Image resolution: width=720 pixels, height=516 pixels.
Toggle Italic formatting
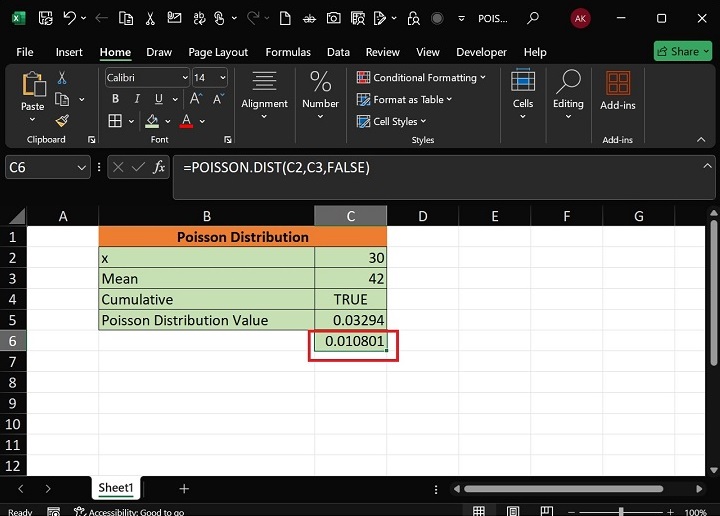point(135,99)
